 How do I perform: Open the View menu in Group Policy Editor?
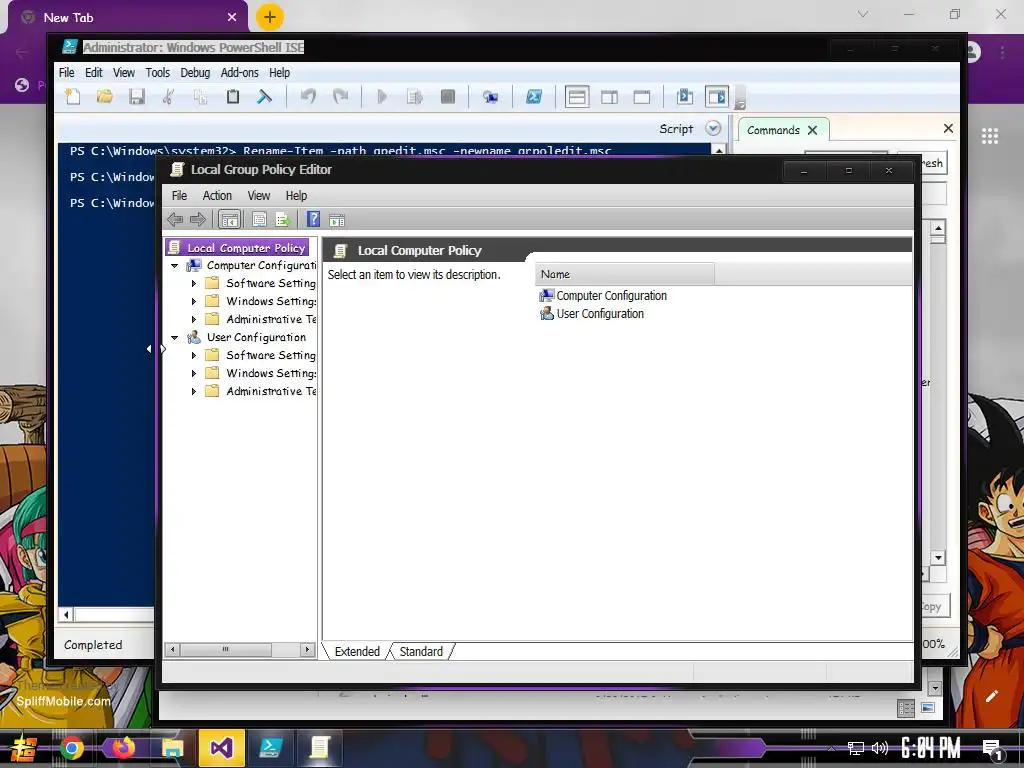click(259, 195)
